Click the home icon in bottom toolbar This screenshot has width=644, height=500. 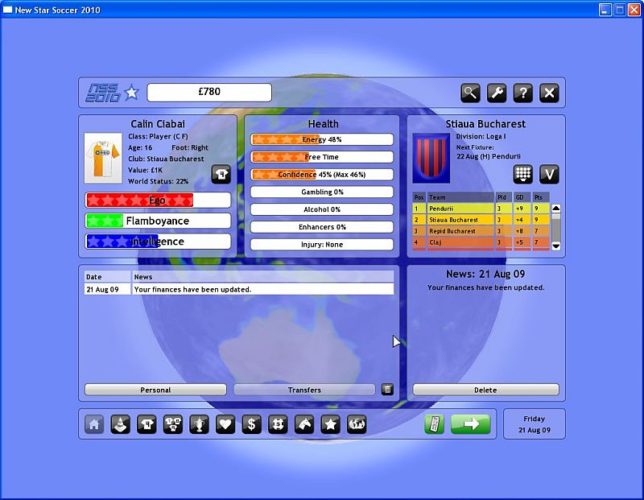94,424
